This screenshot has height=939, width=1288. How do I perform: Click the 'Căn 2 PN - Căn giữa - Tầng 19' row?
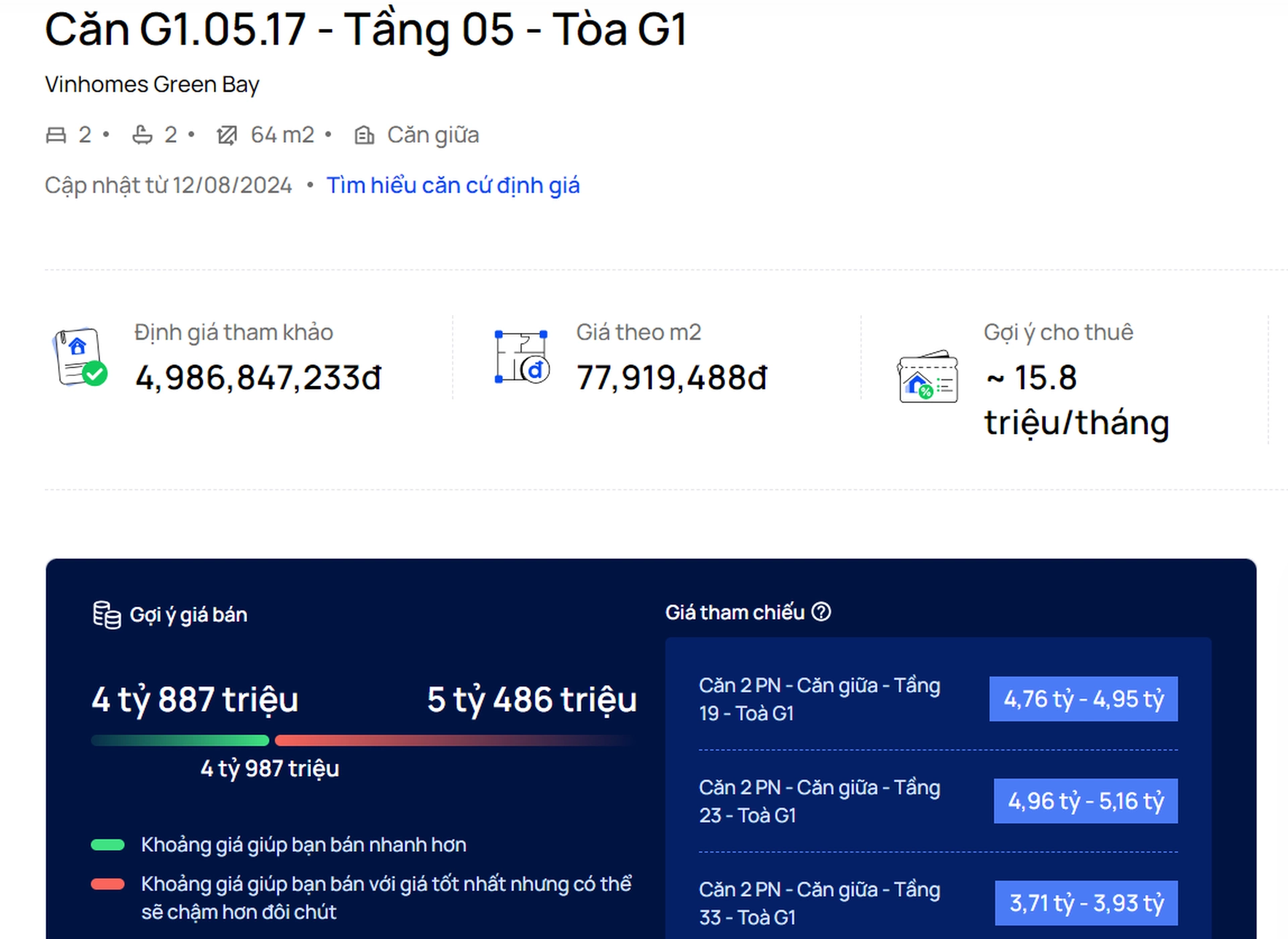[x=938, y=699]
